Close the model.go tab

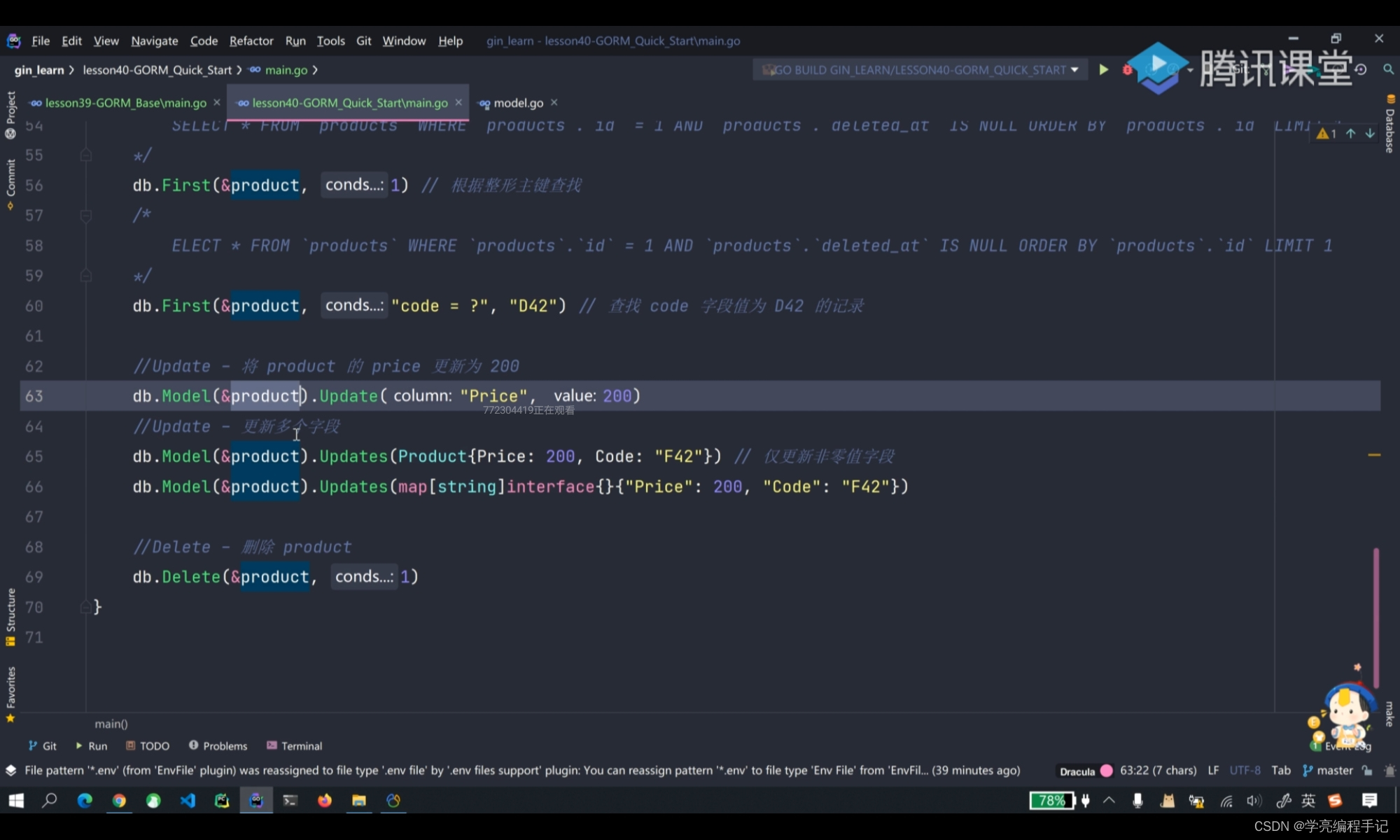554,102
